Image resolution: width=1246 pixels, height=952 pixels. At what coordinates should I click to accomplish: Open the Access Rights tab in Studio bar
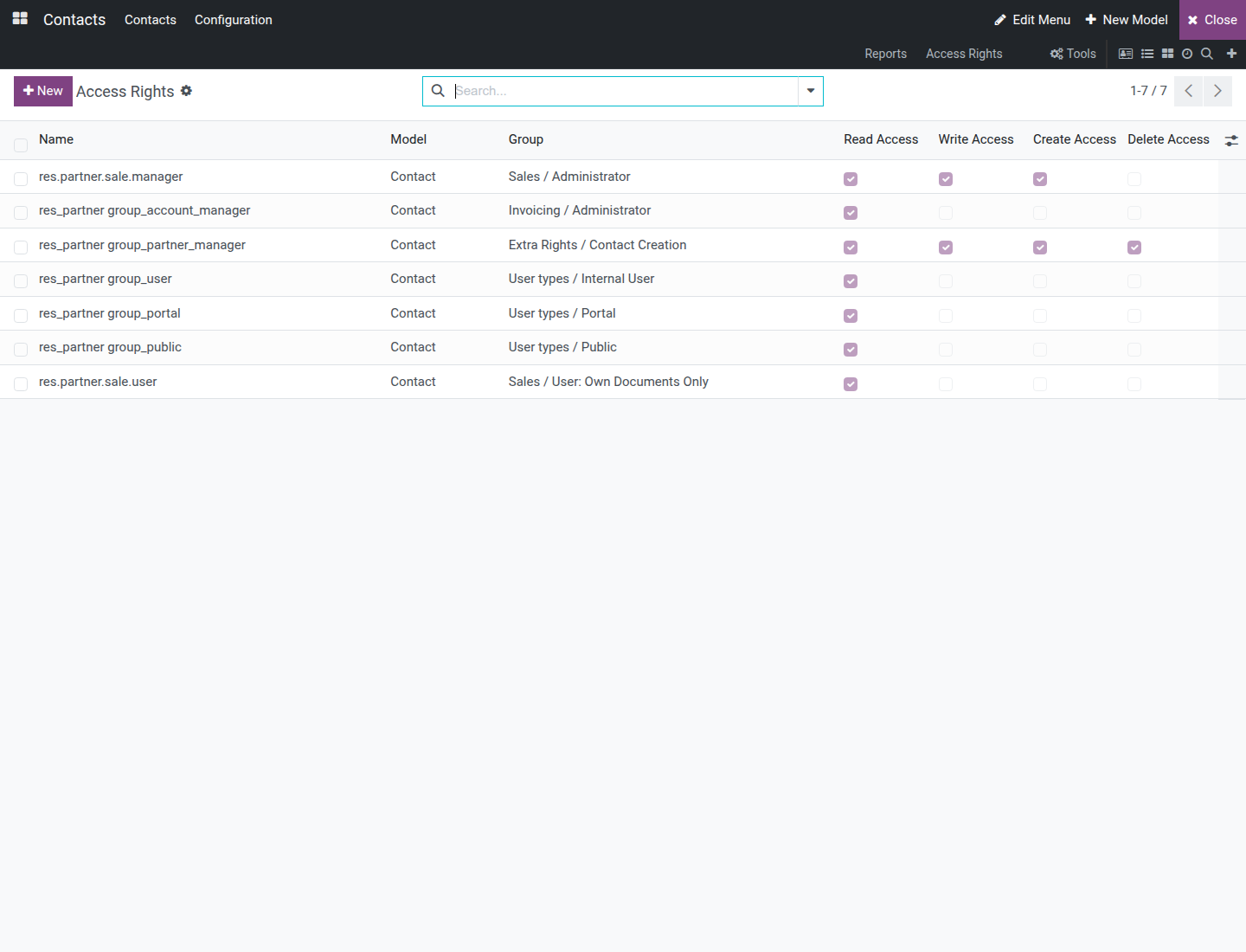pos(964,54)
